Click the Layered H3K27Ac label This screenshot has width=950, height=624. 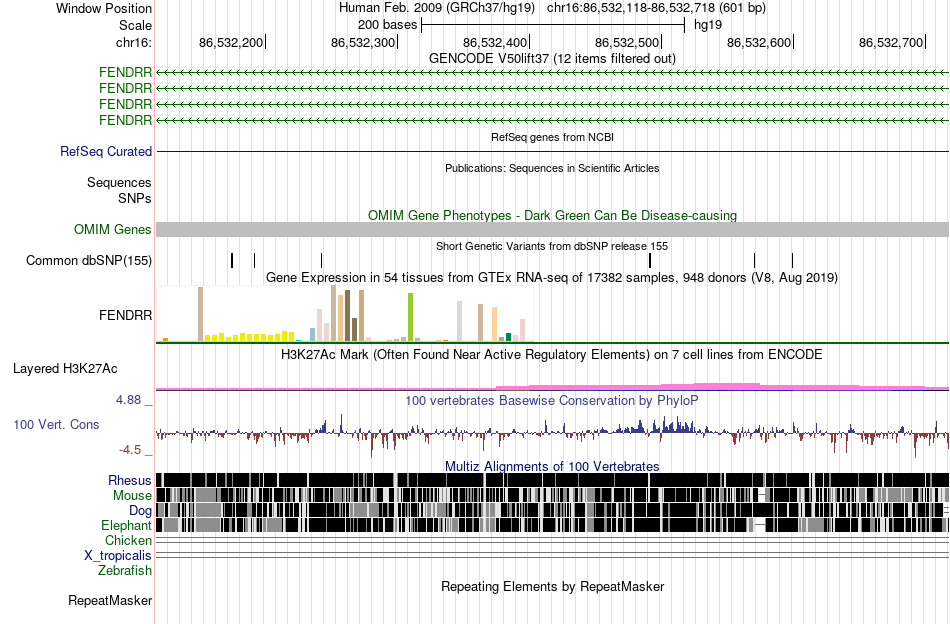[x=65, y=368]
